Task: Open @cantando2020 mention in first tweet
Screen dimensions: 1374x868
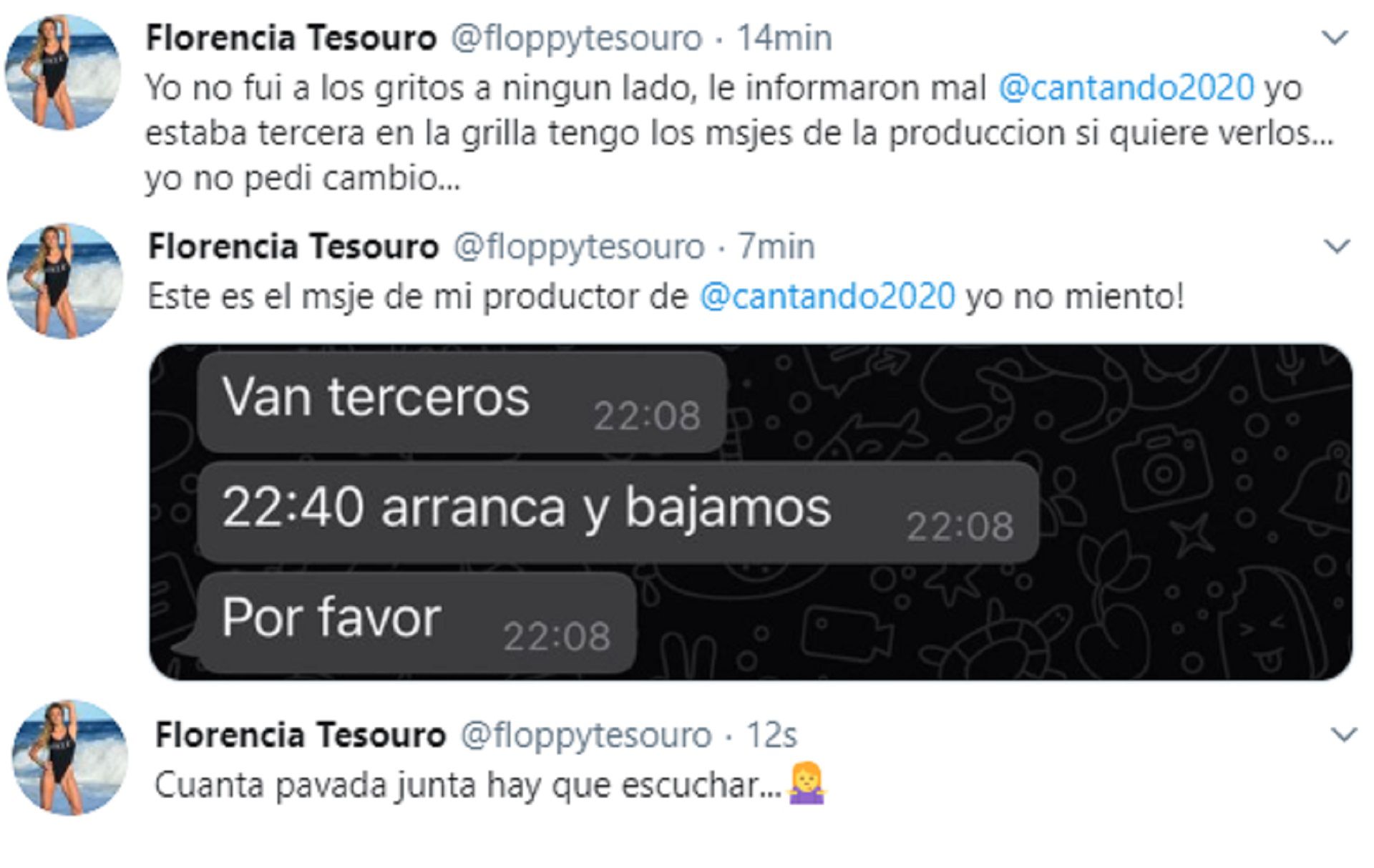Action: [x=1126, y=88]
